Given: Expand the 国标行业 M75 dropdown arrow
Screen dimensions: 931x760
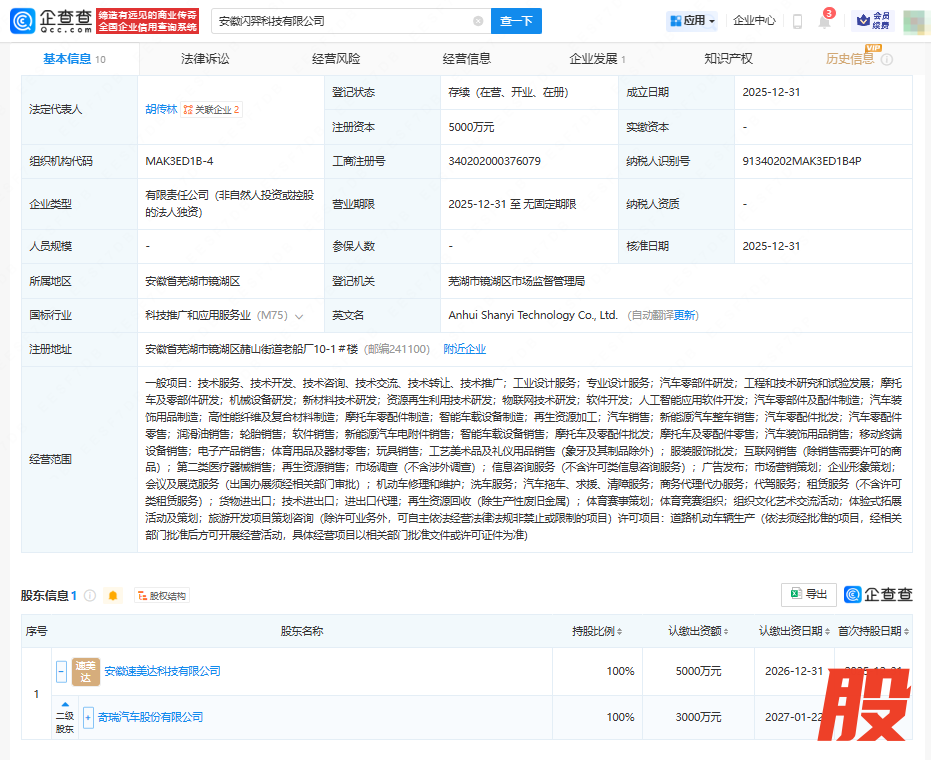Looking at the screenshot, I should click(298, 316).
